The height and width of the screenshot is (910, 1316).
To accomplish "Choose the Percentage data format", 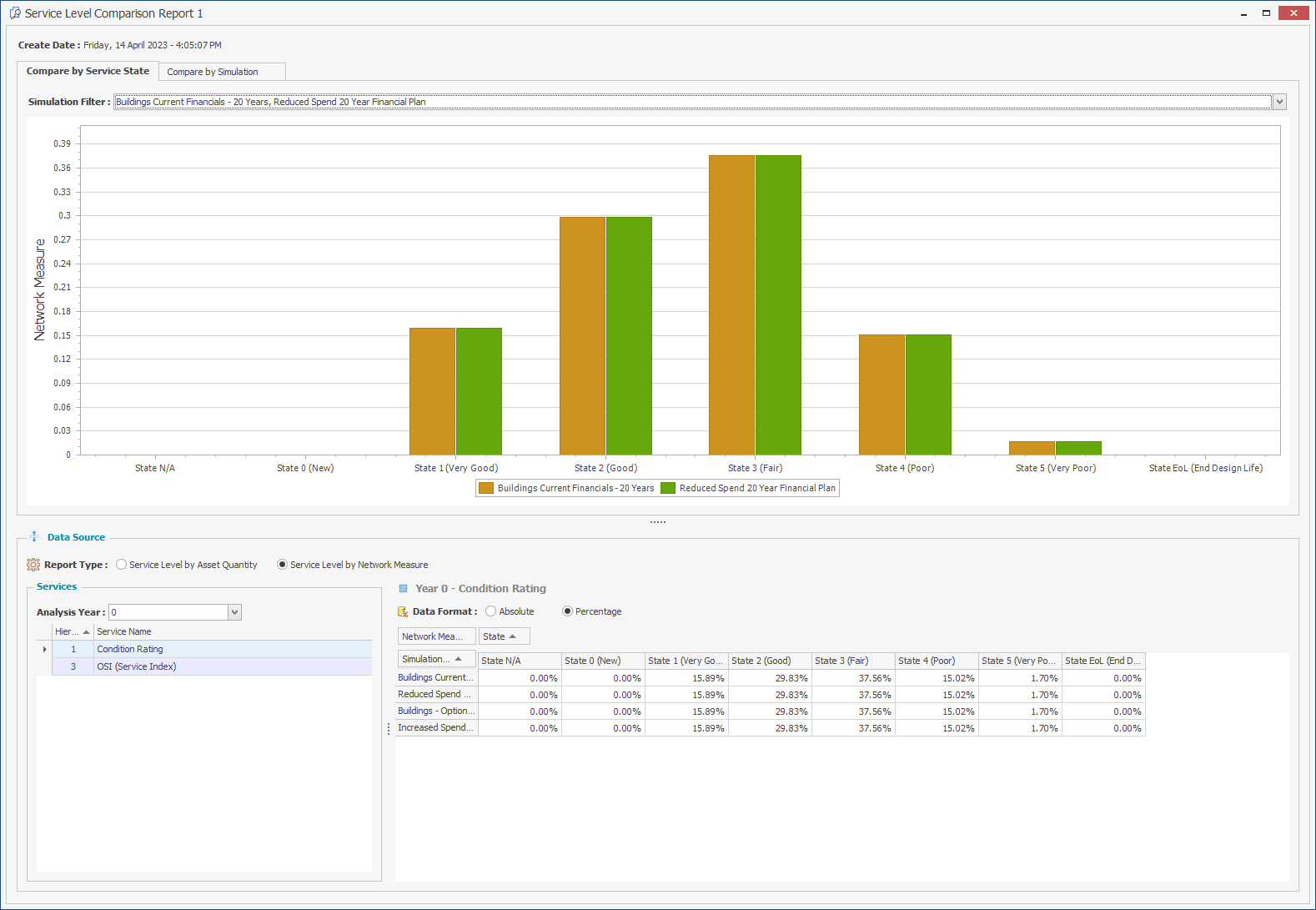I will click(x=568, y=611).
